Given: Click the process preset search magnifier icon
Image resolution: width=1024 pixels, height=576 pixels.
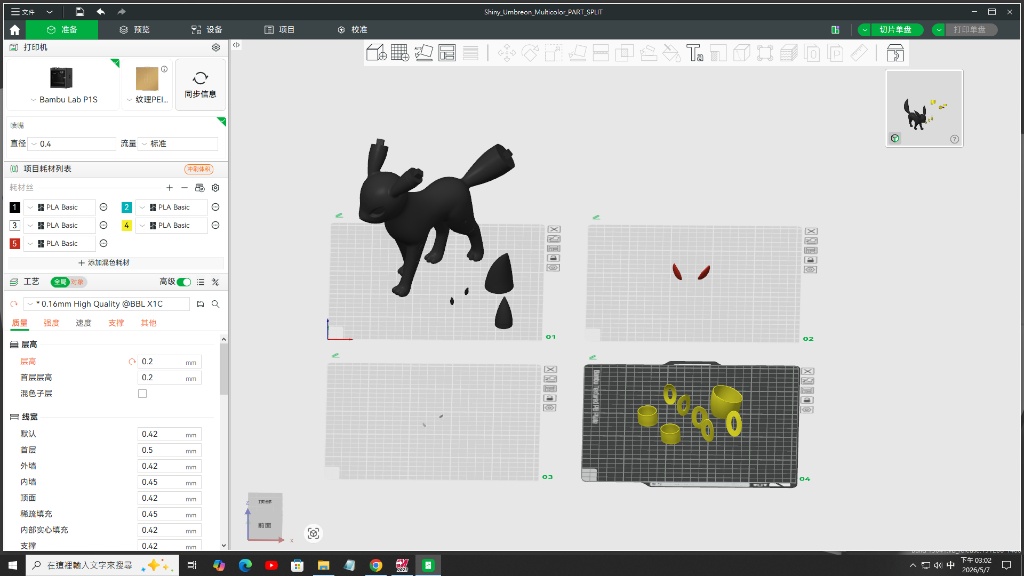Looking at the screenshot, I should (216, 304).
